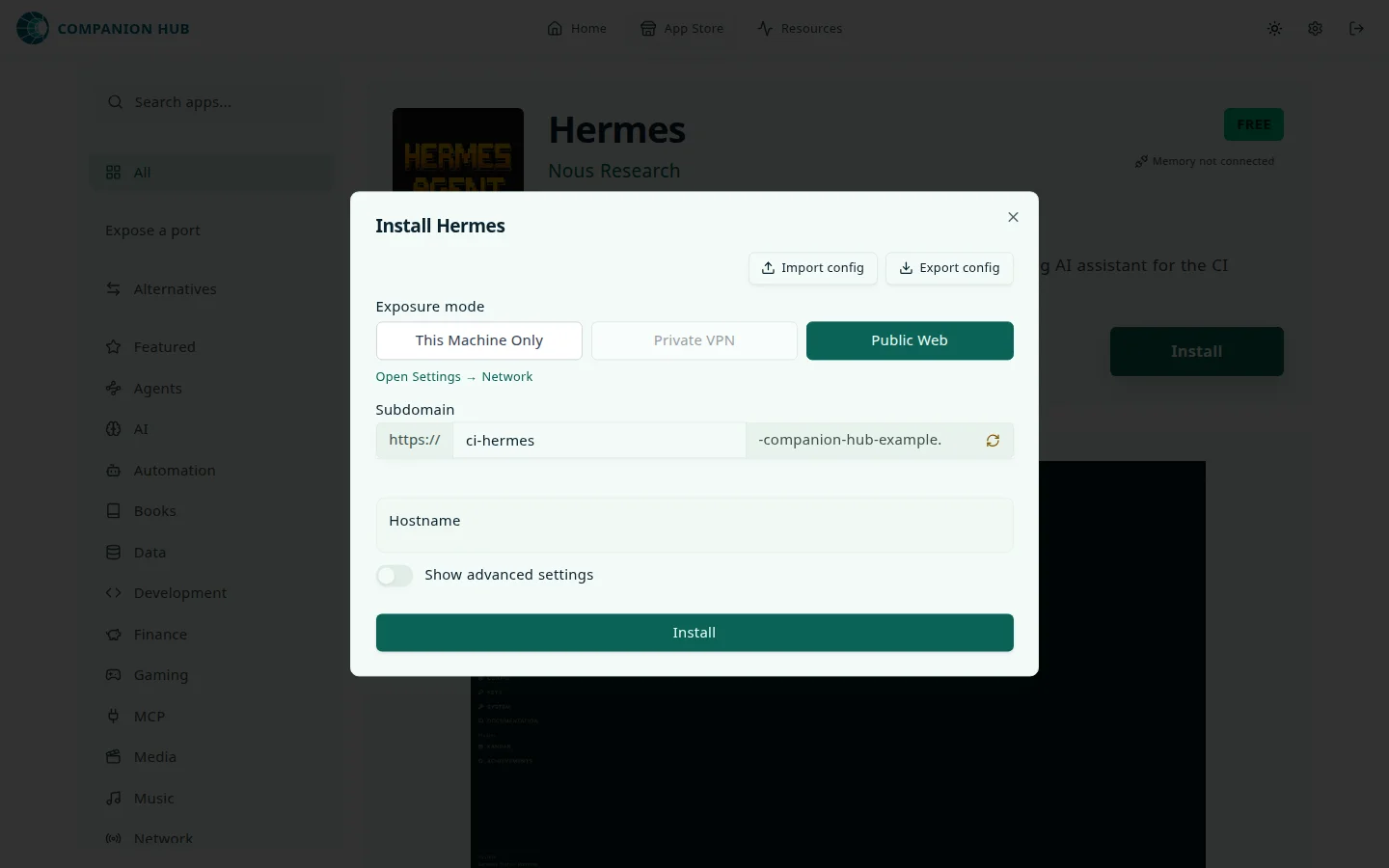Click the Books category icon

tap(114, 511)
